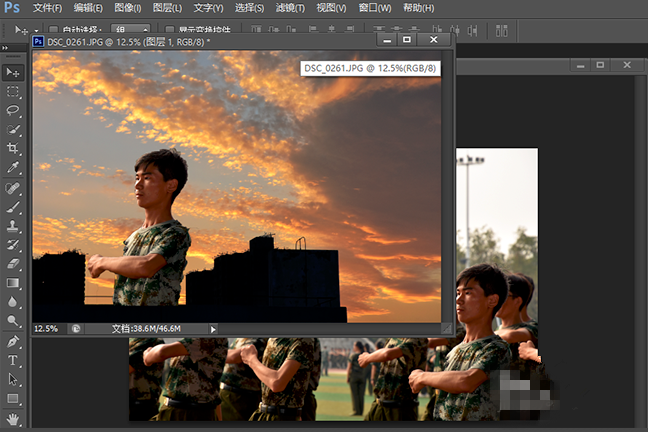648x432 pixels.
Task: Select the Gradient tool
Action: tap(13, 283)
